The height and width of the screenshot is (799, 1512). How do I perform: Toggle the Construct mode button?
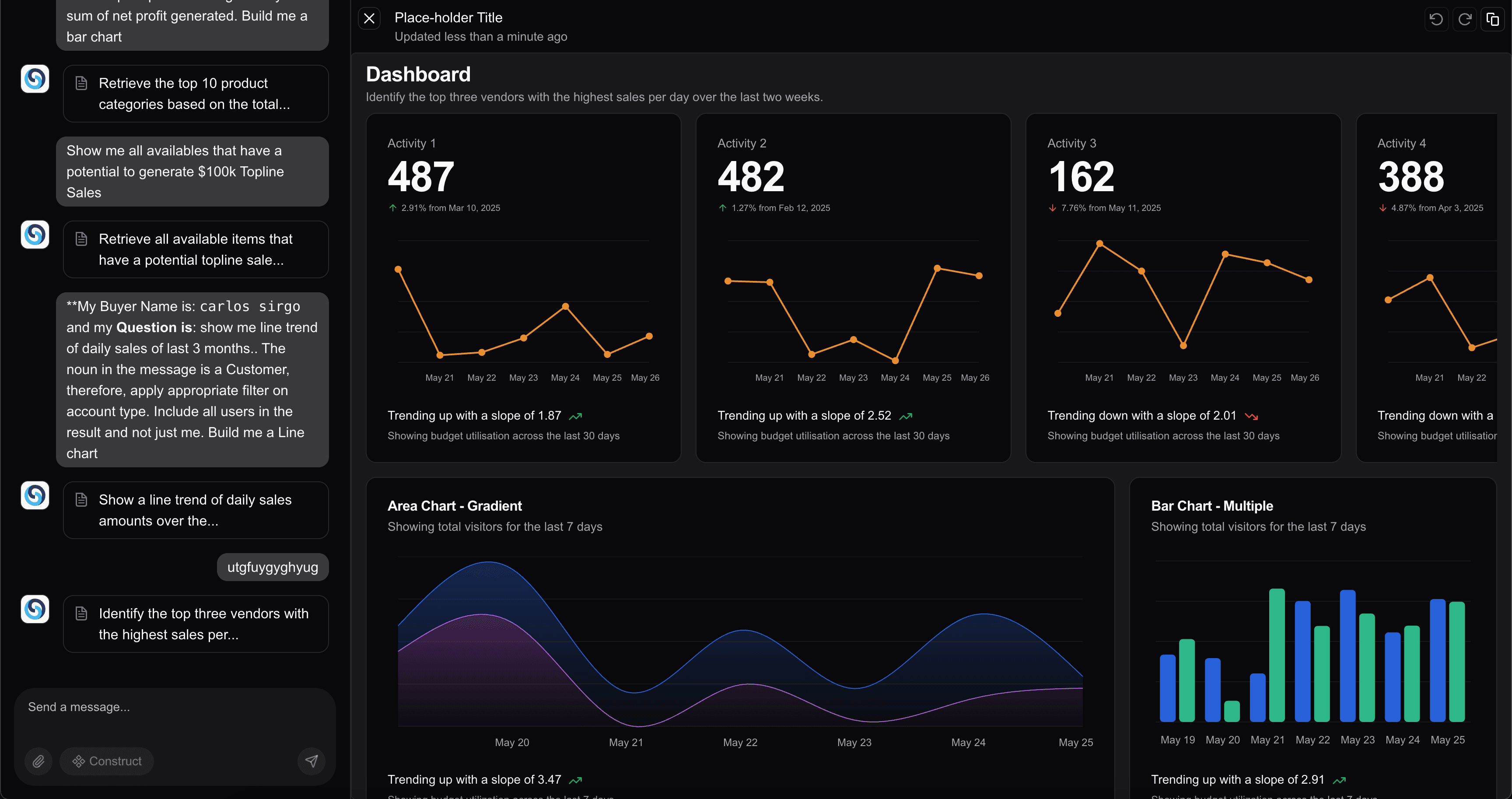point(107,761)
